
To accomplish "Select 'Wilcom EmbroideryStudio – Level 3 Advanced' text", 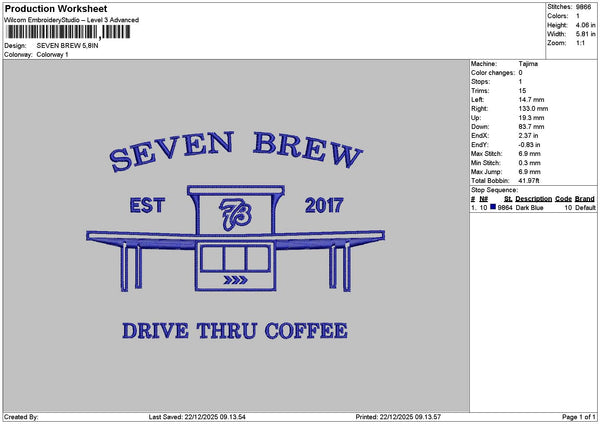I will coord(72,20).
